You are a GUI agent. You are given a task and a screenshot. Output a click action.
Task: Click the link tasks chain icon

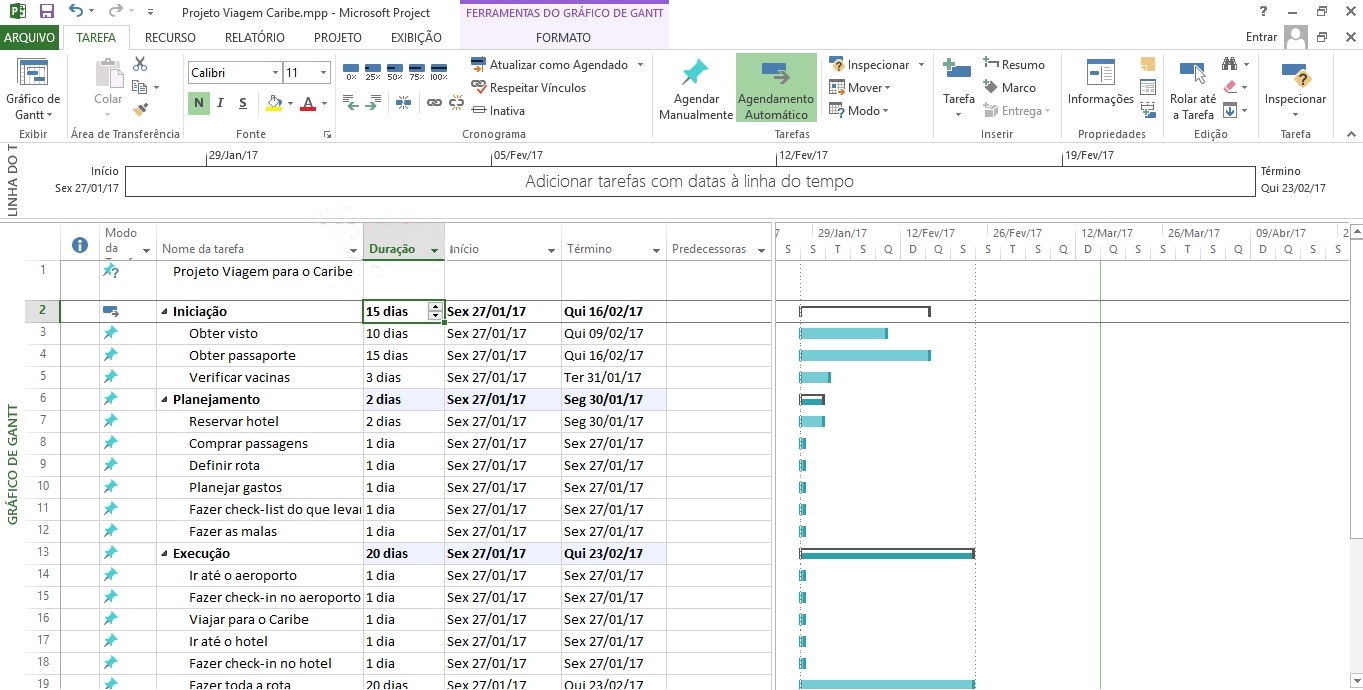[x=433, y=102]
